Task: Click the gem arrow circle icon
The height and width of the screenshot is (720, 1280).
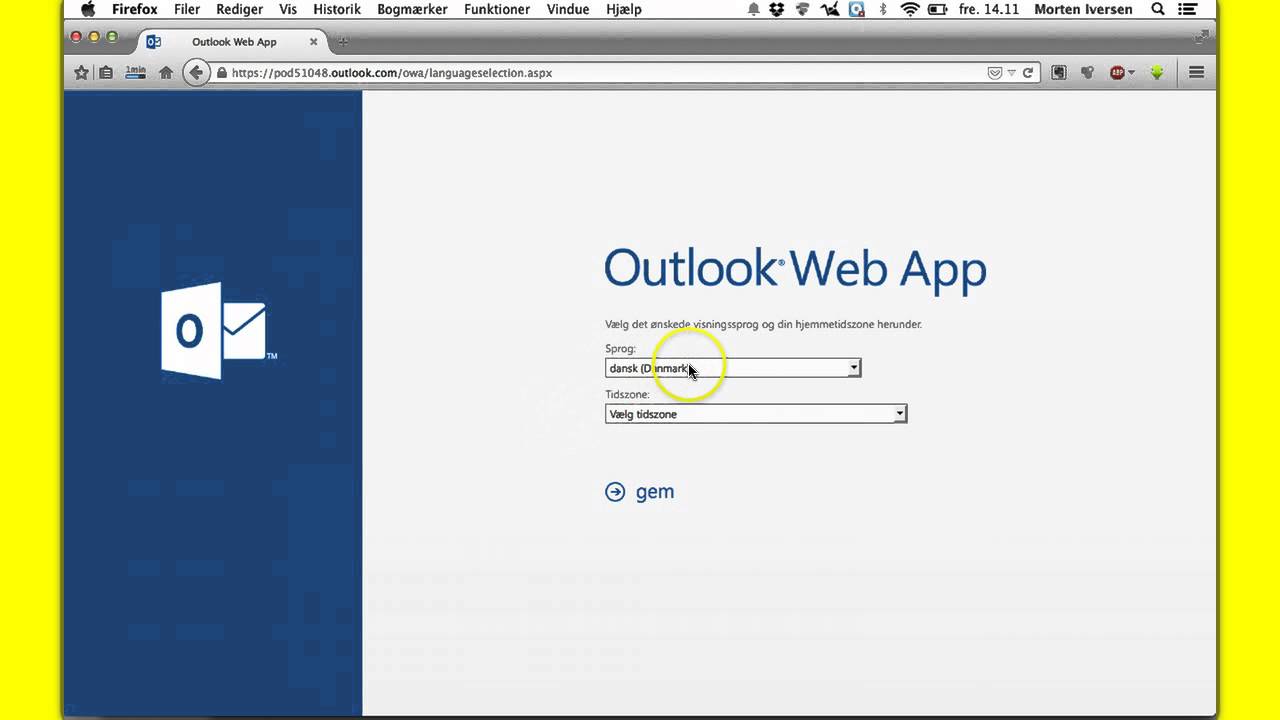Action: [615, 491]
